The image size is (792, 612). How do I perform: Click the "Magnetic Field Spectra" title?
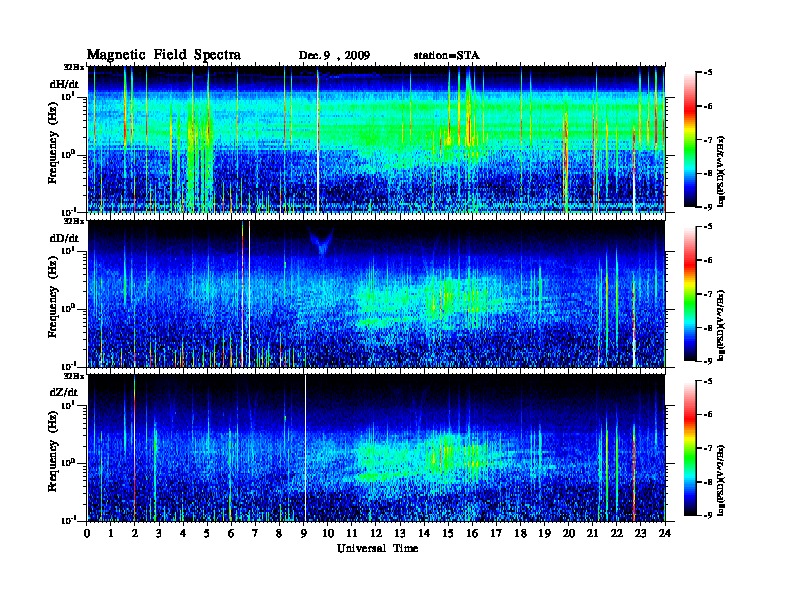point(164,55)
